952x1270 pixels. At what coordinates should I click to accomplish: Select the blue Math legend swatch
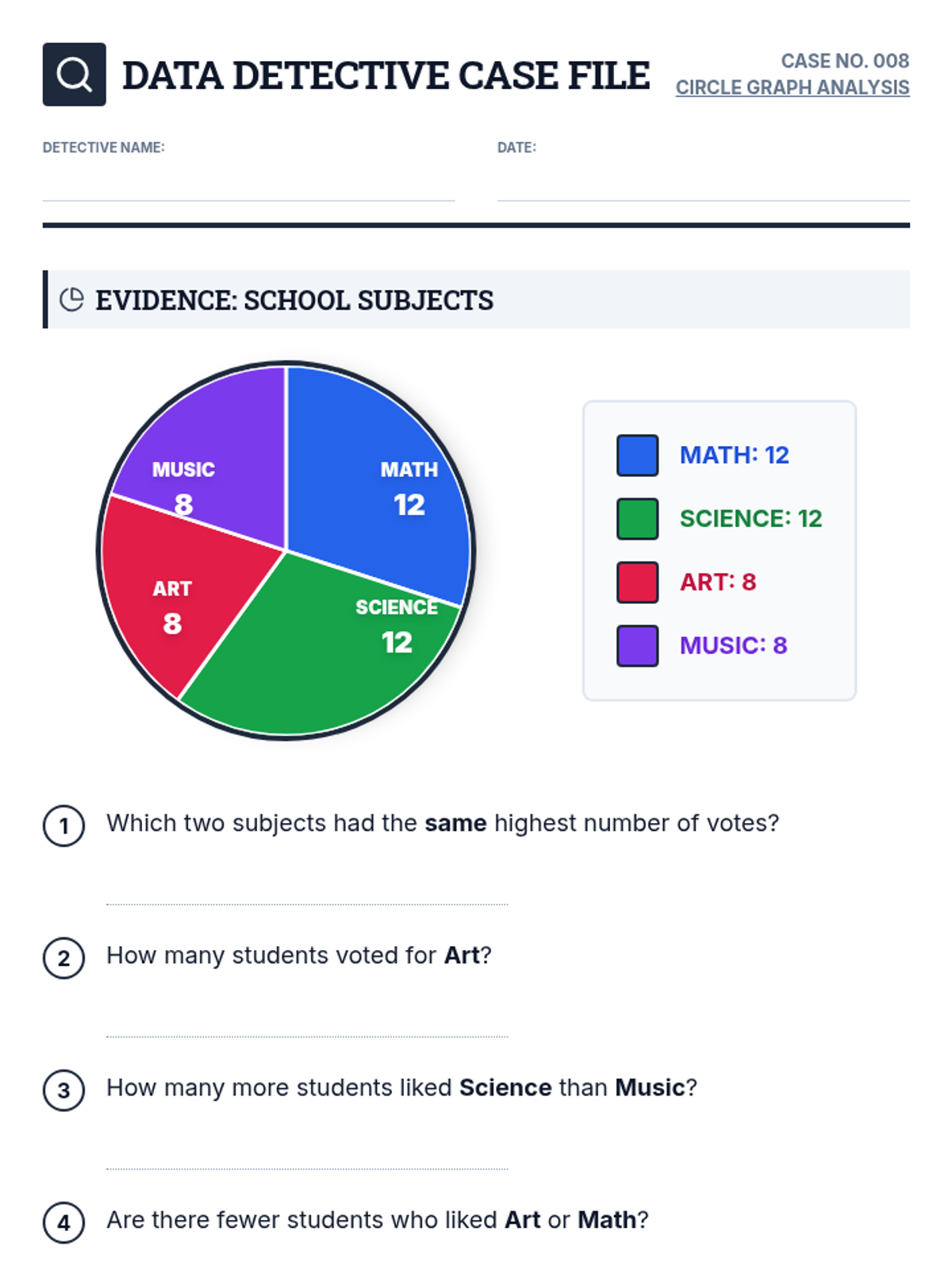(637, 456)
